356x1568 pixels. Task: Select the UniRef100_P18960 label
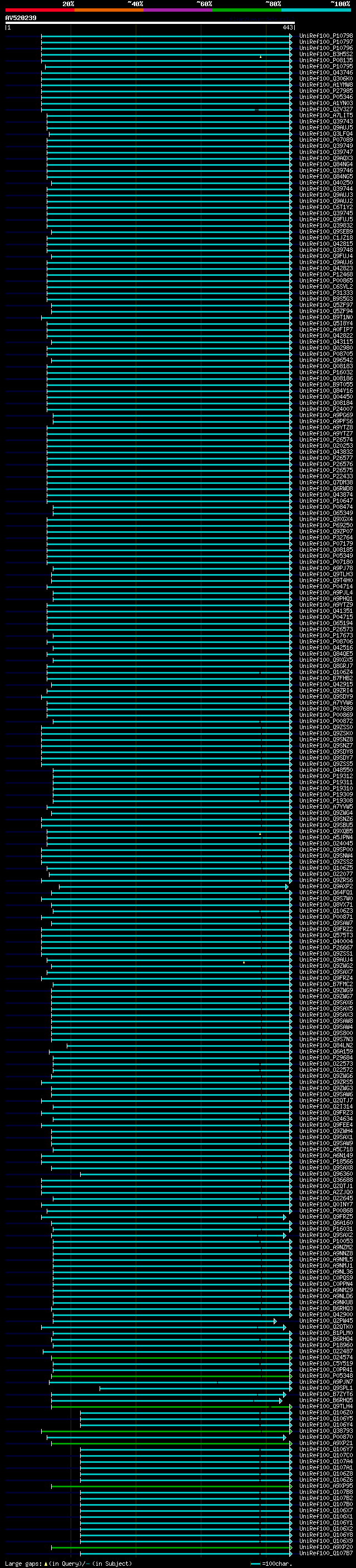pyautogui.click(x=326, y=1344)
